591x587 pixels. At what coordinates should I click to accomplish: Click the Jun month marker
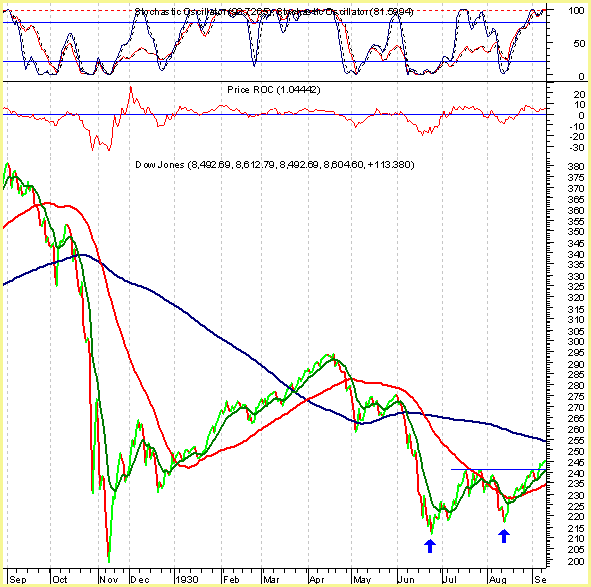(406, 579)
